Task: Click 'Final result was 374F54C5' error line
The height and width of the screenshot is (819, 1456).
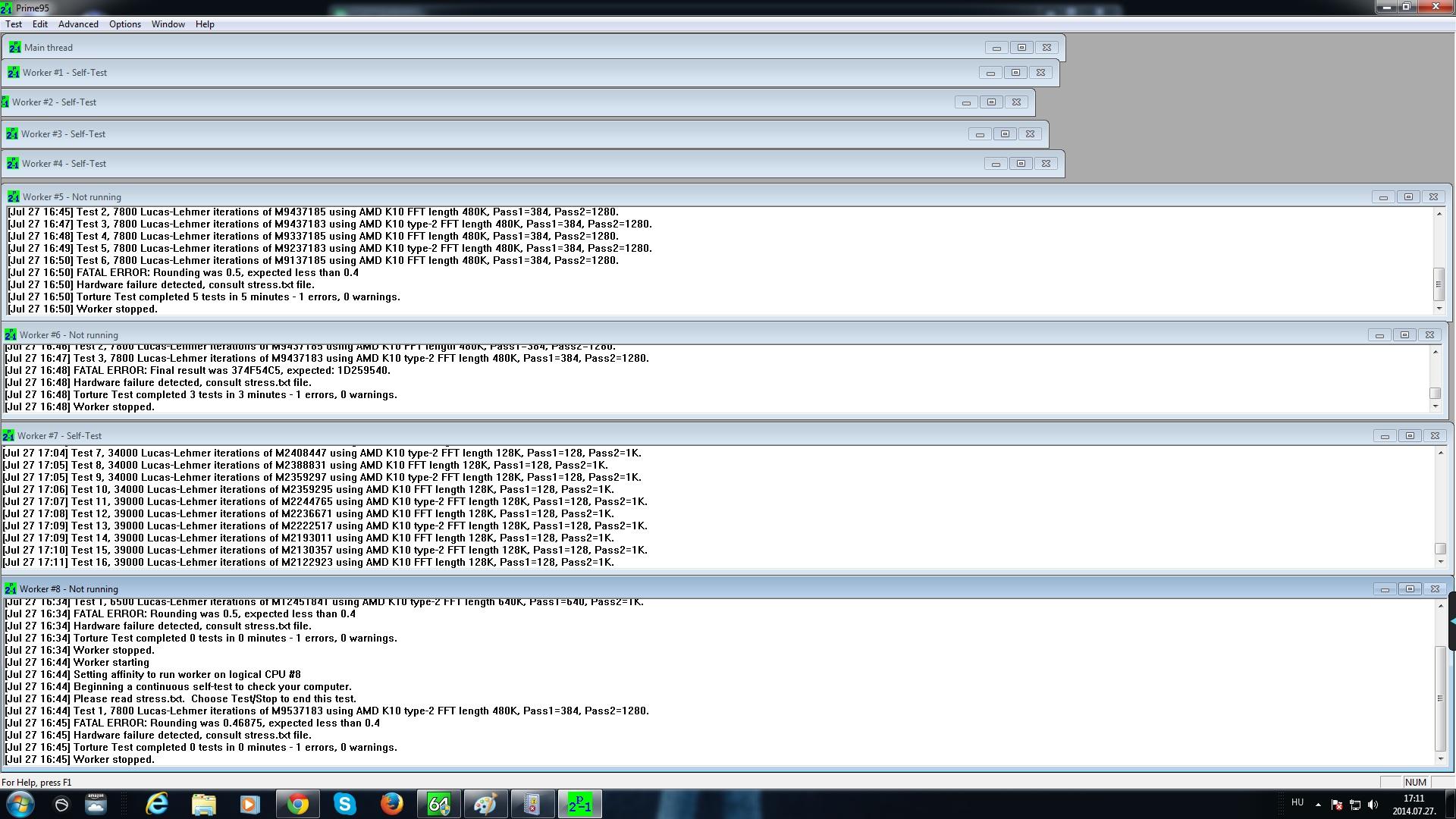Action: pos(197,370)
